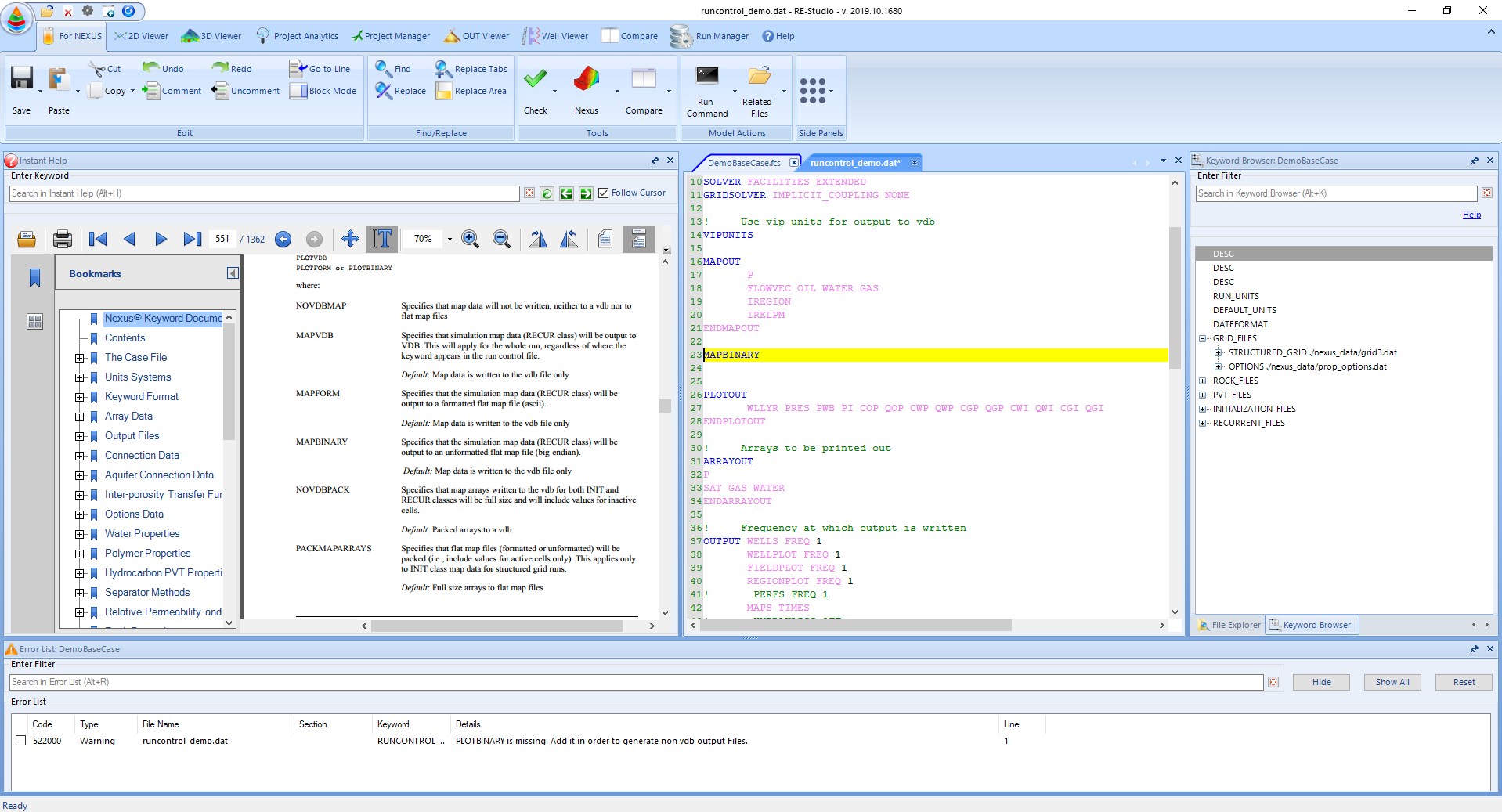The width and height of the screenshot is (1502, 812).
Task: Open the zoom percentage dropdown
Action: 450,239
